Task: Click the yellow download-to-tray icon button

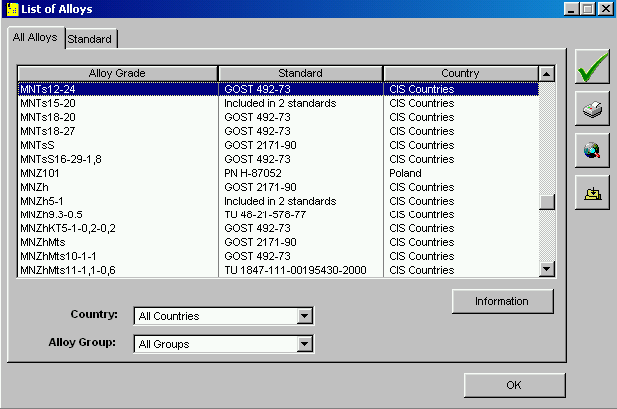Action: [592, 192]
